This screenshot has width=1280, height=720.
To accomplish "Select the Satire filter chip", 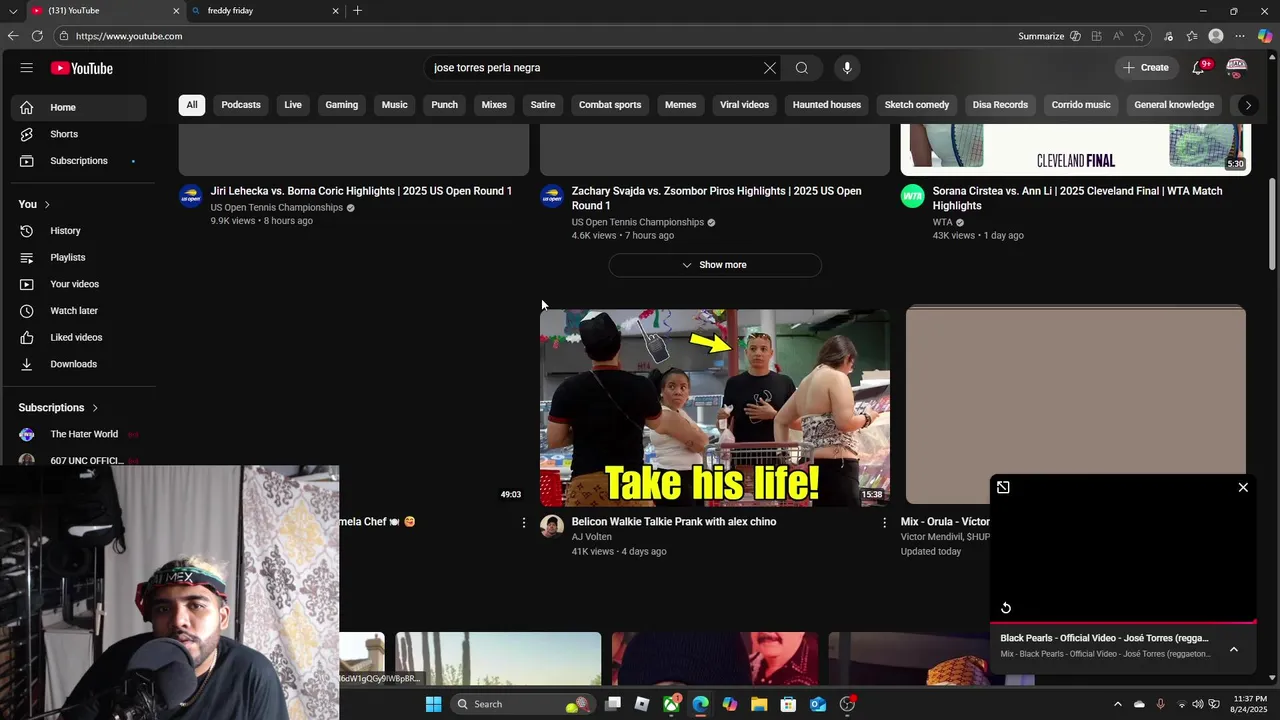I will click(x=543, y=105).
